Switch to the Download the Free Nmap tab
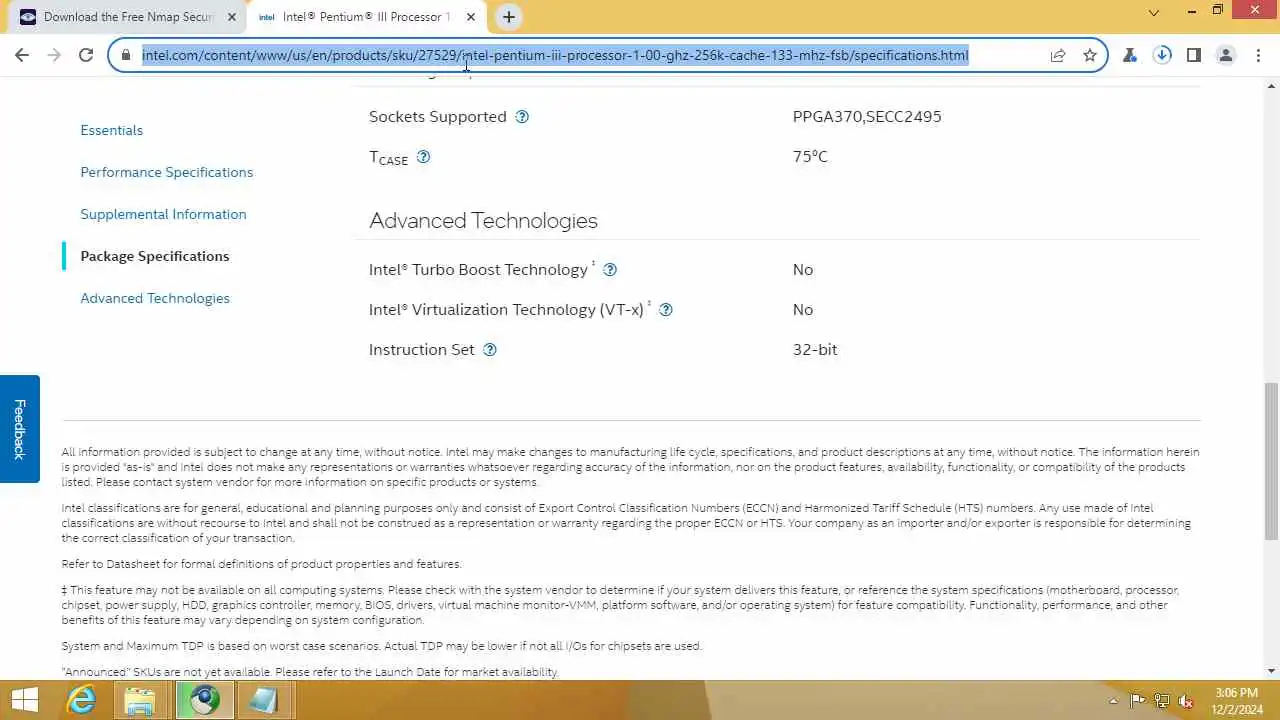 pyautogui.click(x=130, y=17)
